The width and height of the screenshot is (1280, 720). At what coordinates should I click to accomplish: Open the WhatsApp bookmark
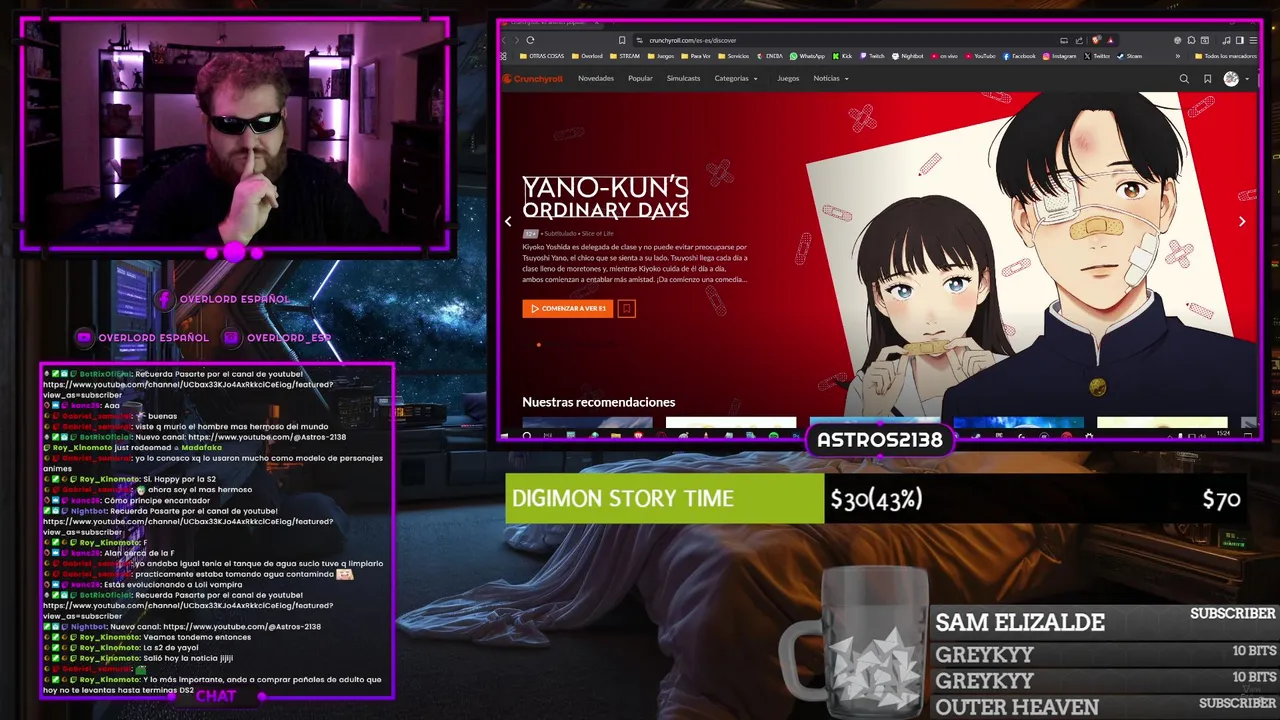(x=808, y=56)
